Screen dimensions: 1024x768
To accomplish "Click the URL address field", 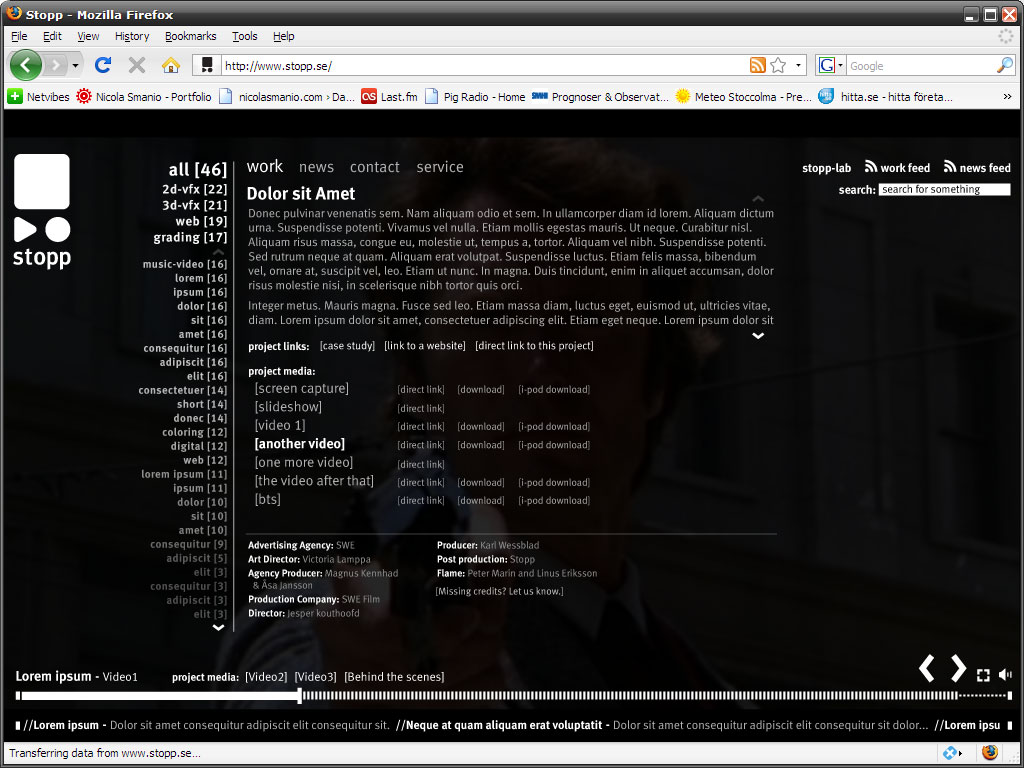I will coord(483,66).
